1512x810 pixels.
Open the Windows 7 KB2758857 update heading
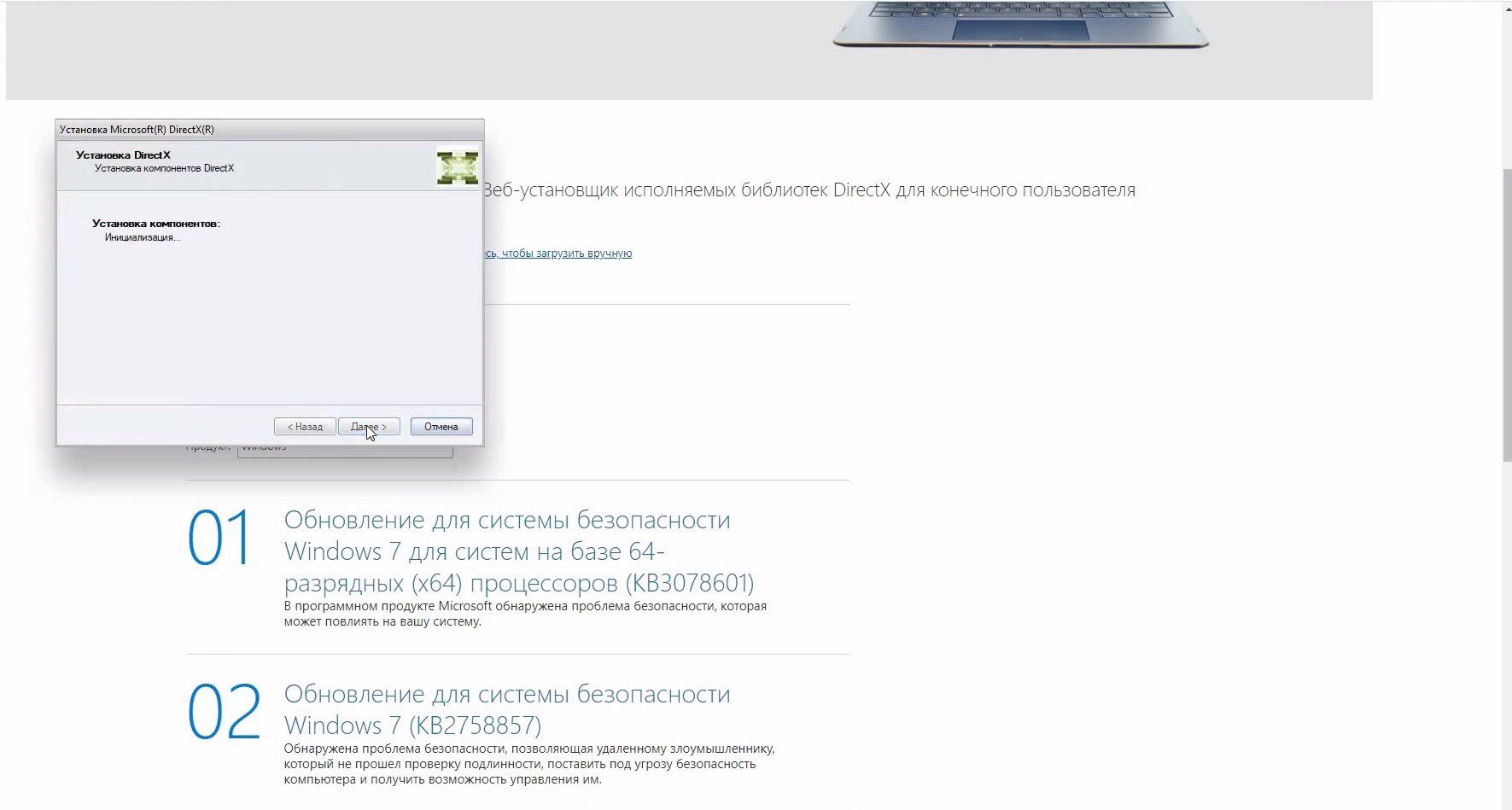tap(507, 710)
